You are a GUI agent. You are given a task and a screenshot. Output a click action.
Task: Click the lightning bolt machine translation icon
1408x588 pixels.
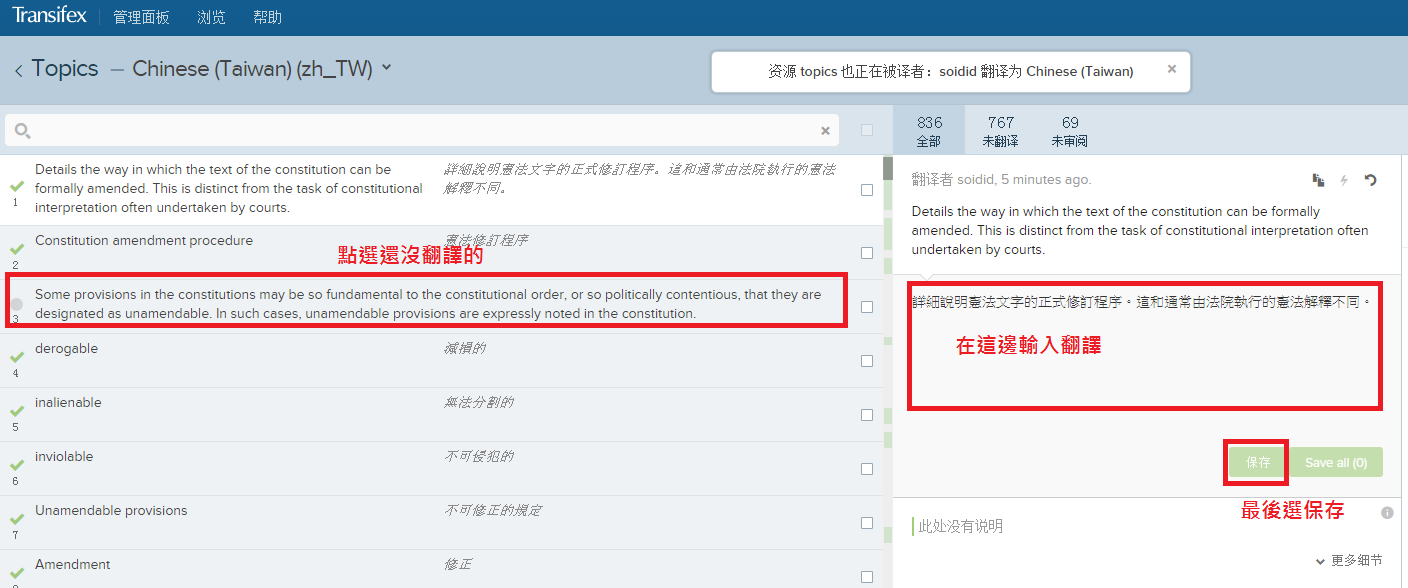(1344, 180)
